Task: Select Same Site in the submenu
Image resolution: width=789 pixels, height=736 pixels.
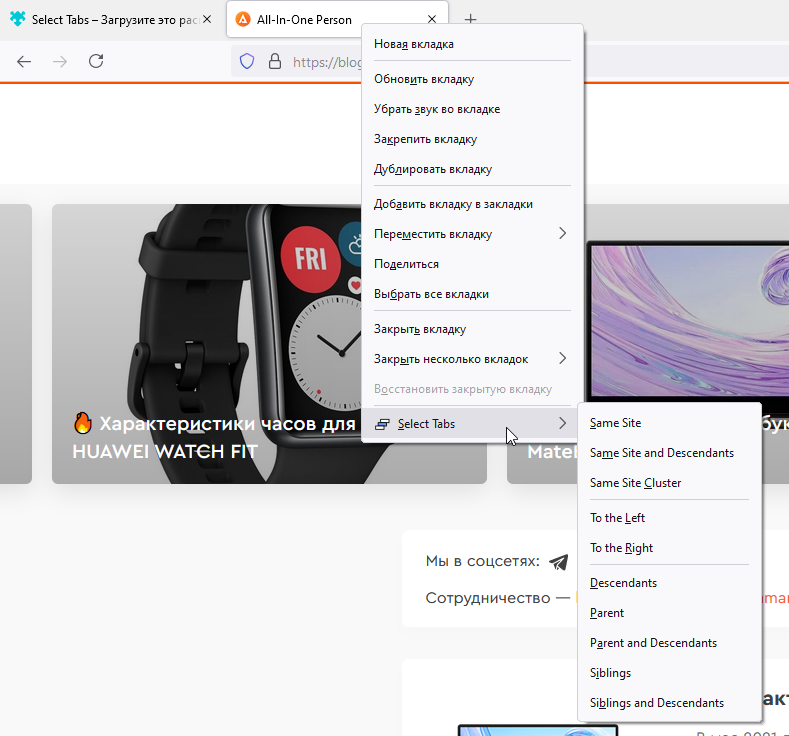Action: [x=669, y=423]
